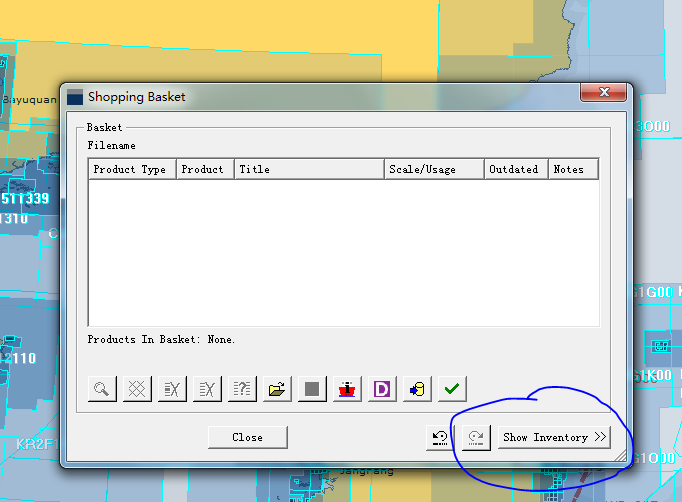Click the database with blue arrow icon

[x=417, y=389]
